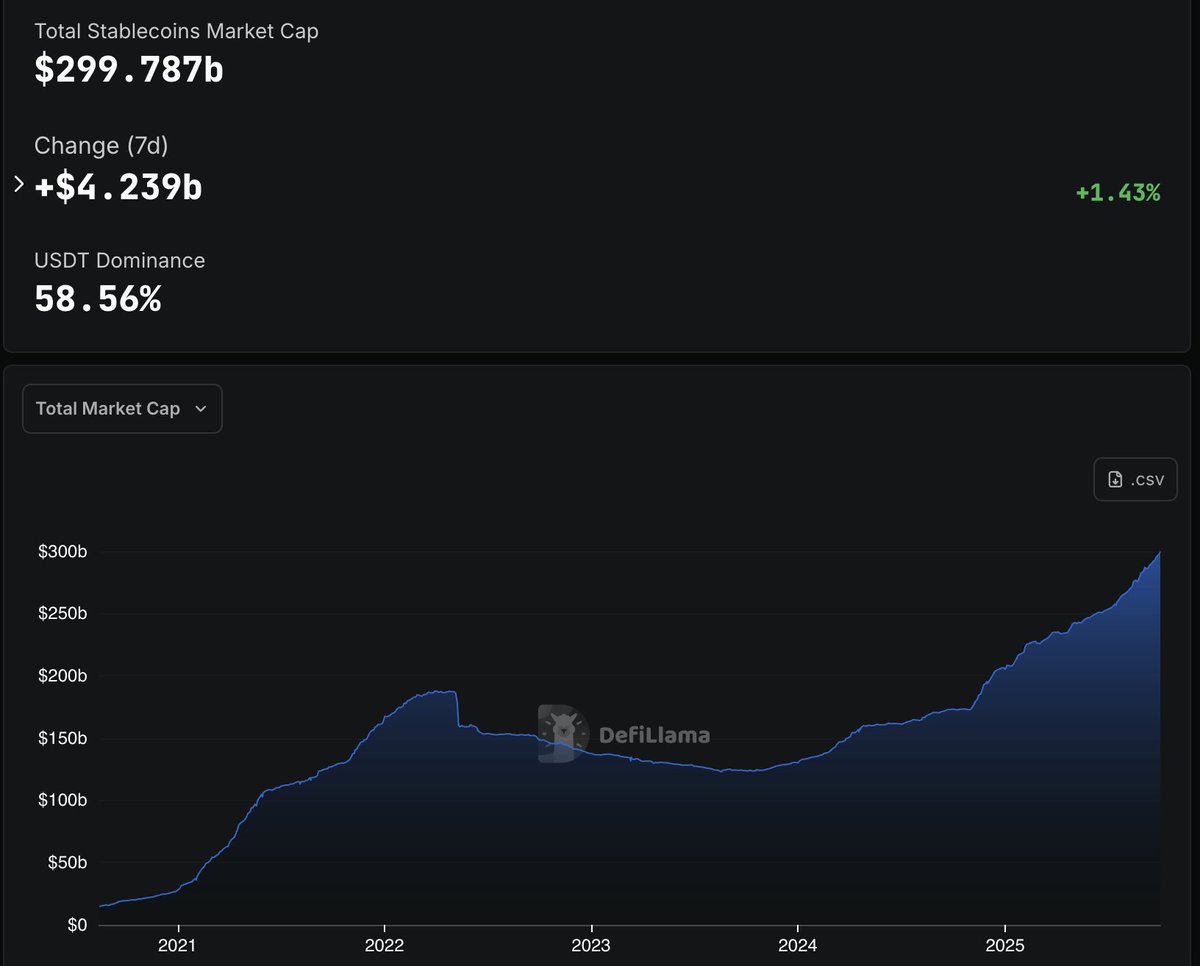Click the $150b y-axis label
Screen dimensions: 1200x966
point(63,738)
